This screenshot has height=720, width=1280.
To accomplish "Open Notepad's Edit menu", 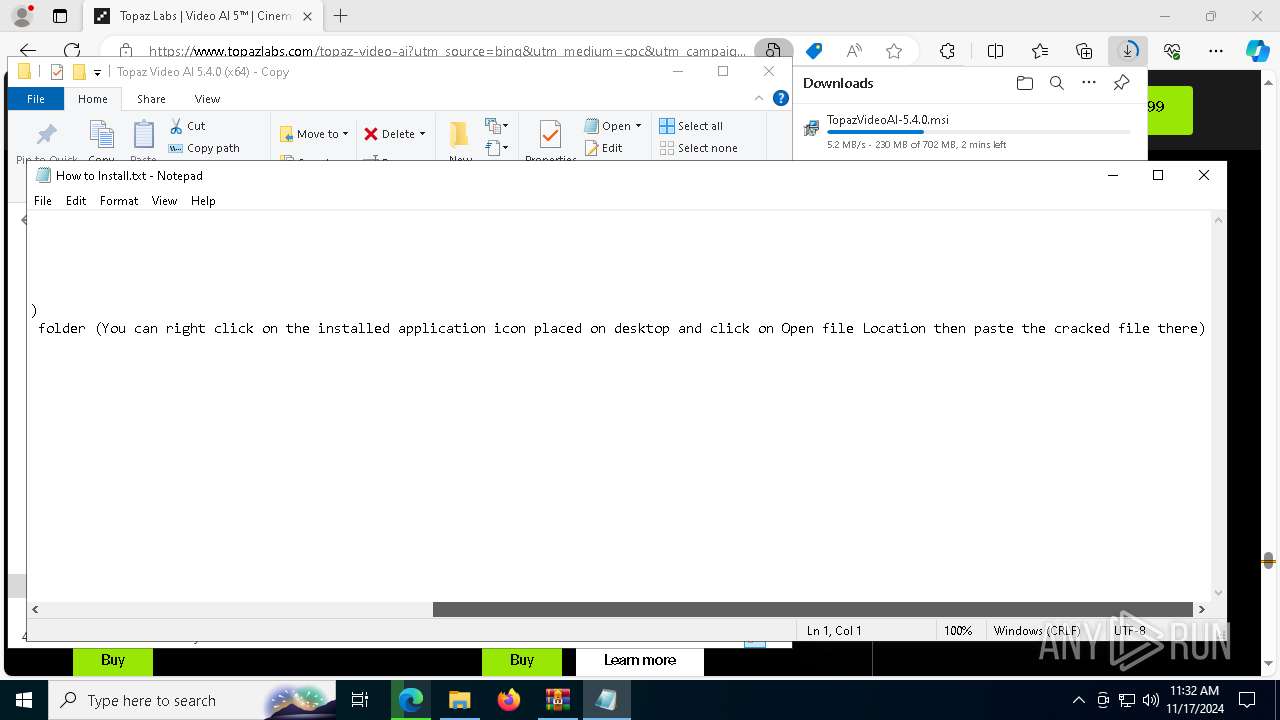I will (x=76, y=201).
